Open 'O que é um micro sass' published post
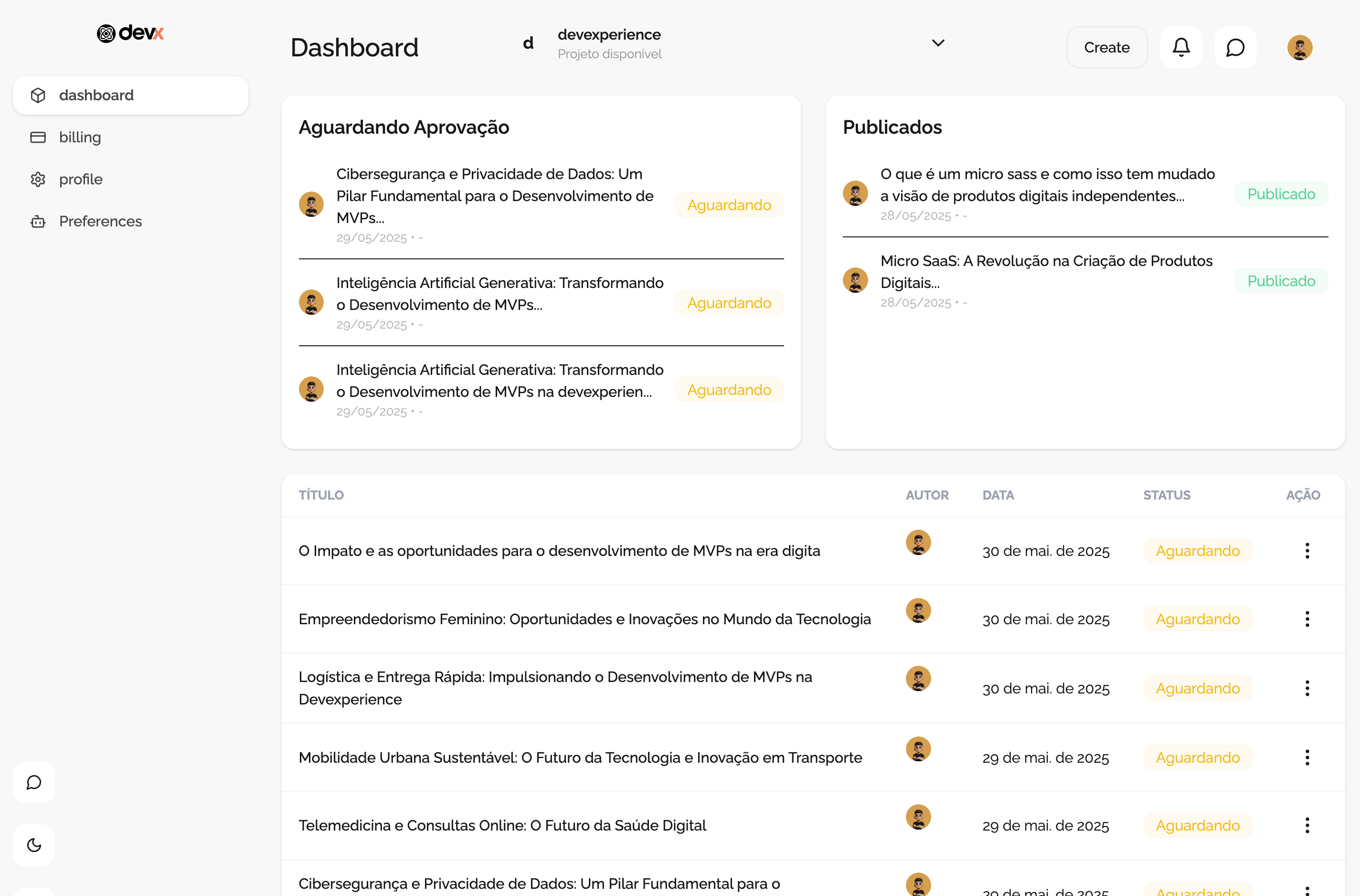The width and height of the screenshot is (1360, 896). (x=1047, y=185)
